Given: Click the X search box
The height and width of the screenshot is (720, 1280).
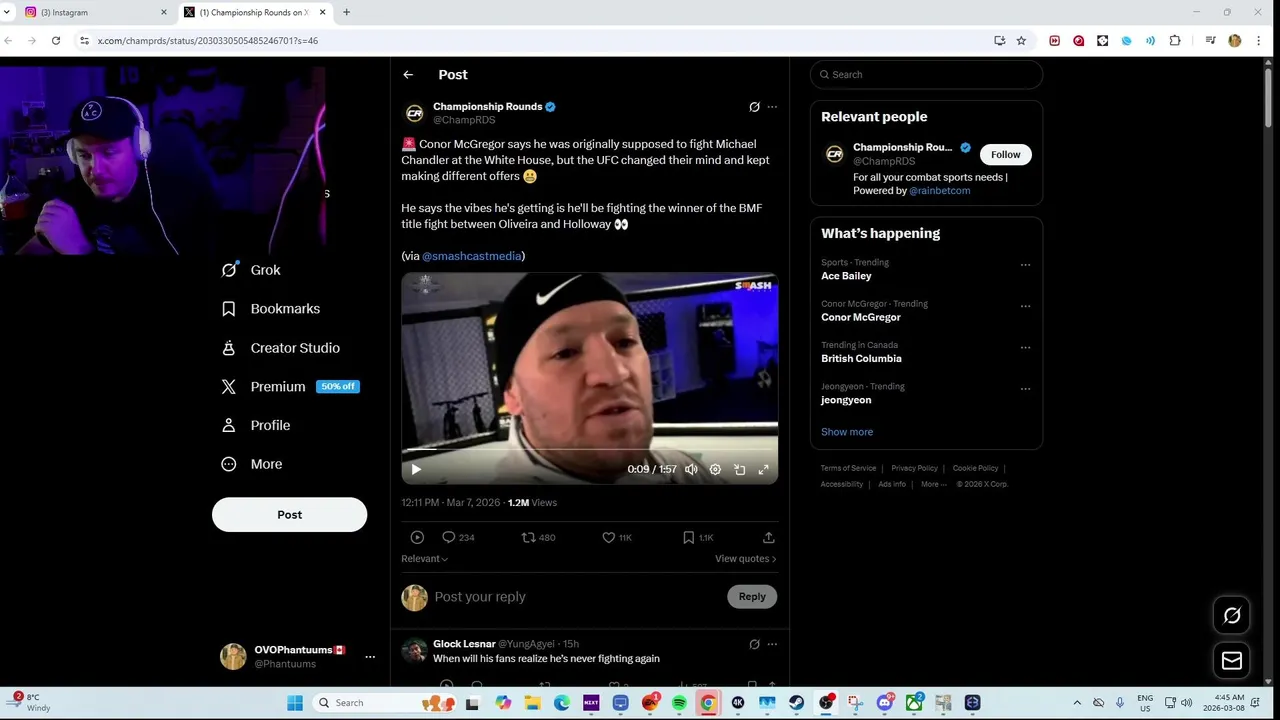Looking at the screenshot, I should click(926, 75).
